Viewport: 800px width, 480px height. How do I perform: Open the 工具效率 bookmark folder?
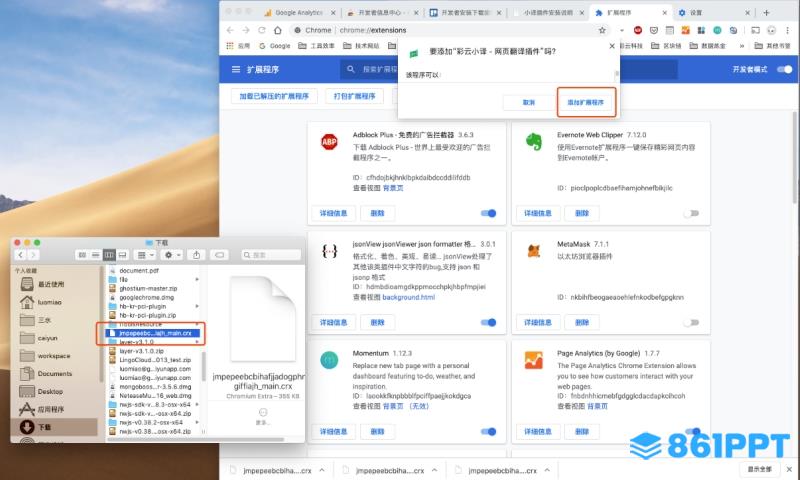coord(316,46)
